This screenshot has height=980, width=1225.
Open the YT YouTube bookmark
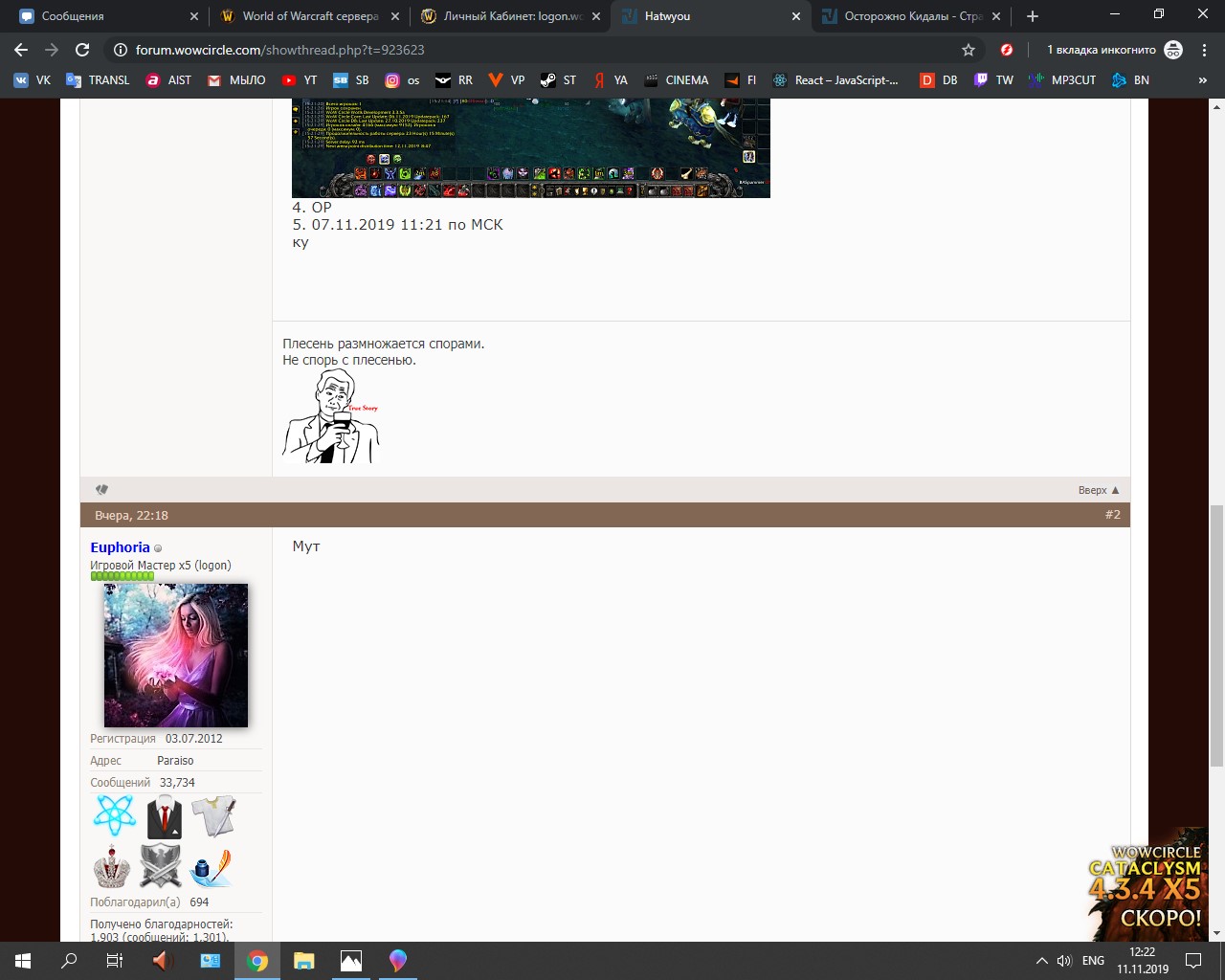[300, 80]
